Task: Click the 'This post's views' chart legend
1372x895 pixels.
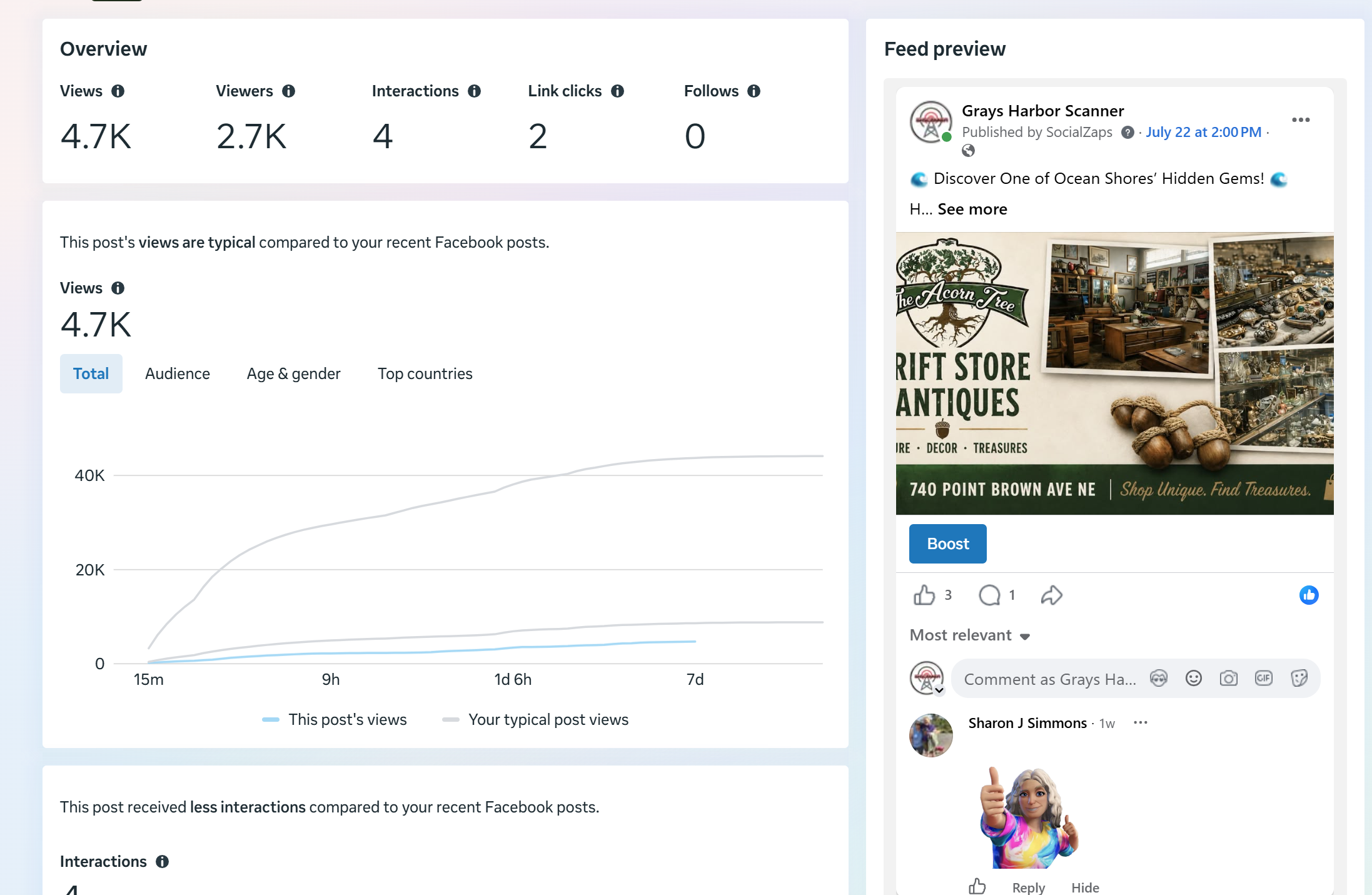Action: point(335,720)
